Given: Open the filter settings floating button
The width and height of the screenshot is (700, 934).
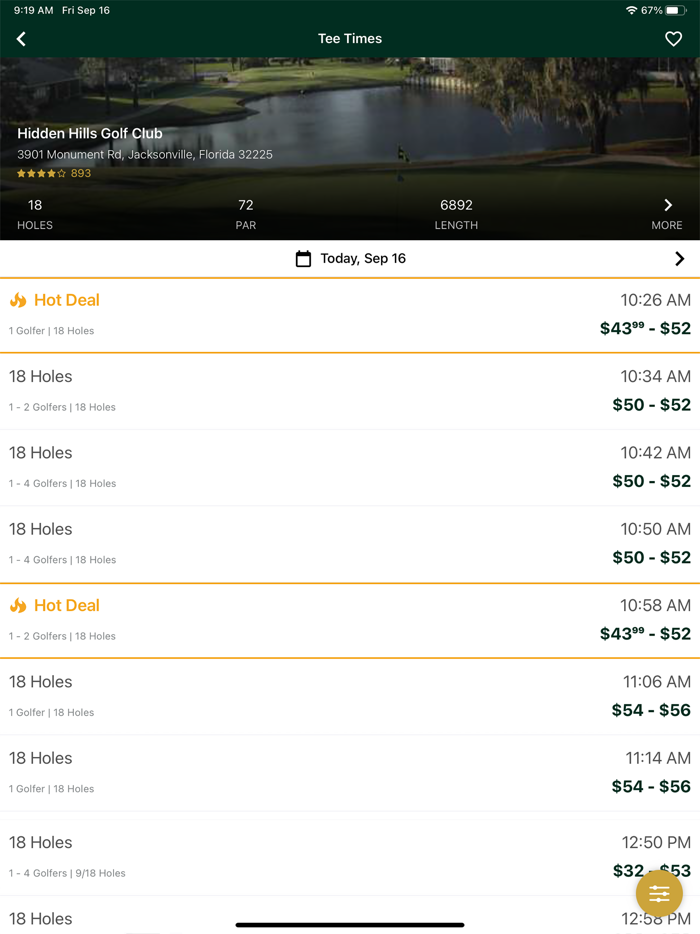Looking at the screenshot, I should 659,893.
